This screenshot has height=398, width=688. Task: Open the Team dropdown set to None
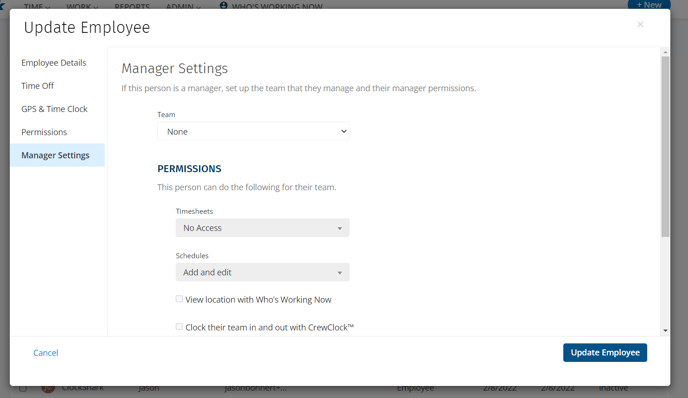click(x=253, y=132)
